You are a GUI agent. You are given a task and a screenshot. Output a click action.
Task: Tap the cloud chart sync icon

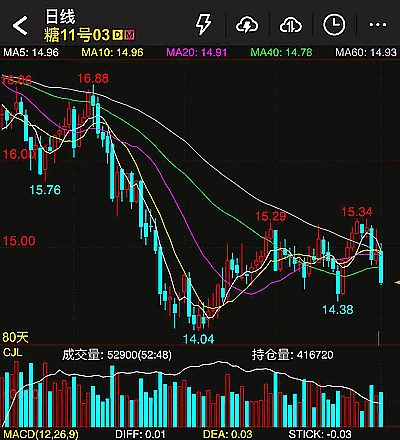click(290, 25)
